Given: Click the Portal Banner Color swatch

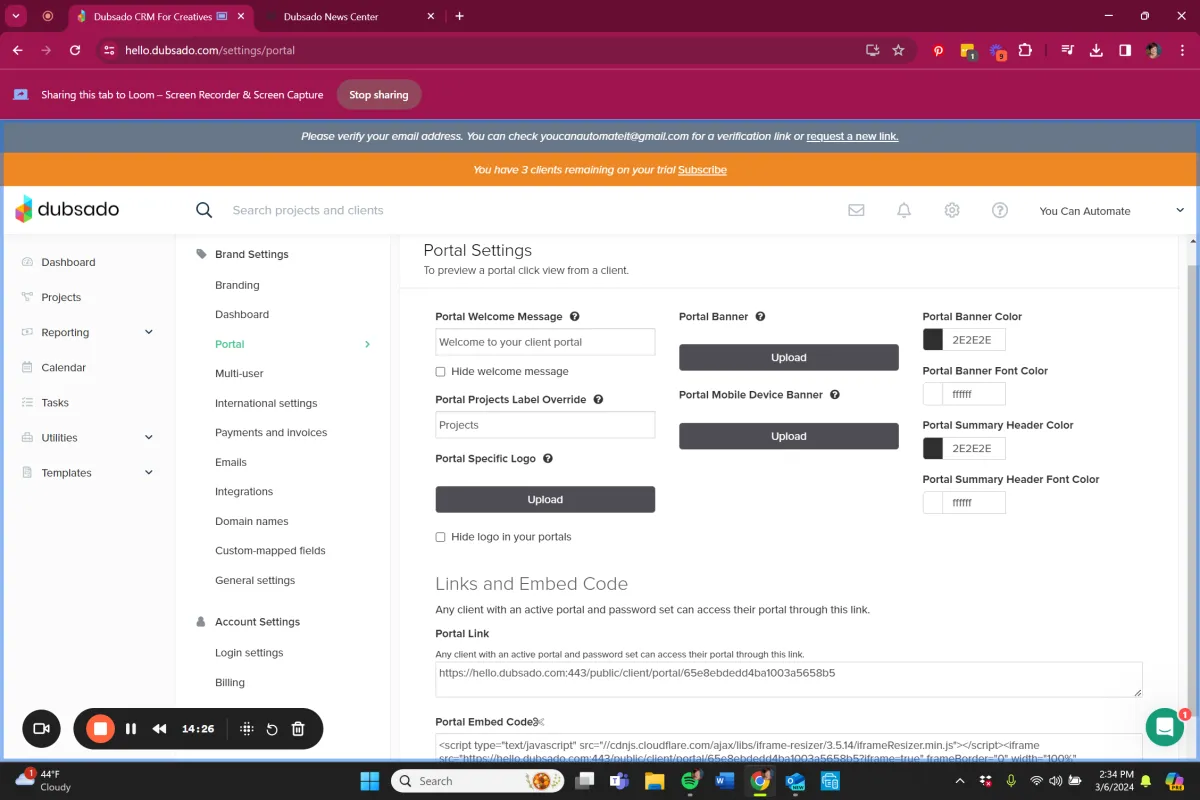Looking at the screenshot, I should pyautogui.click(x=933, y=340).
